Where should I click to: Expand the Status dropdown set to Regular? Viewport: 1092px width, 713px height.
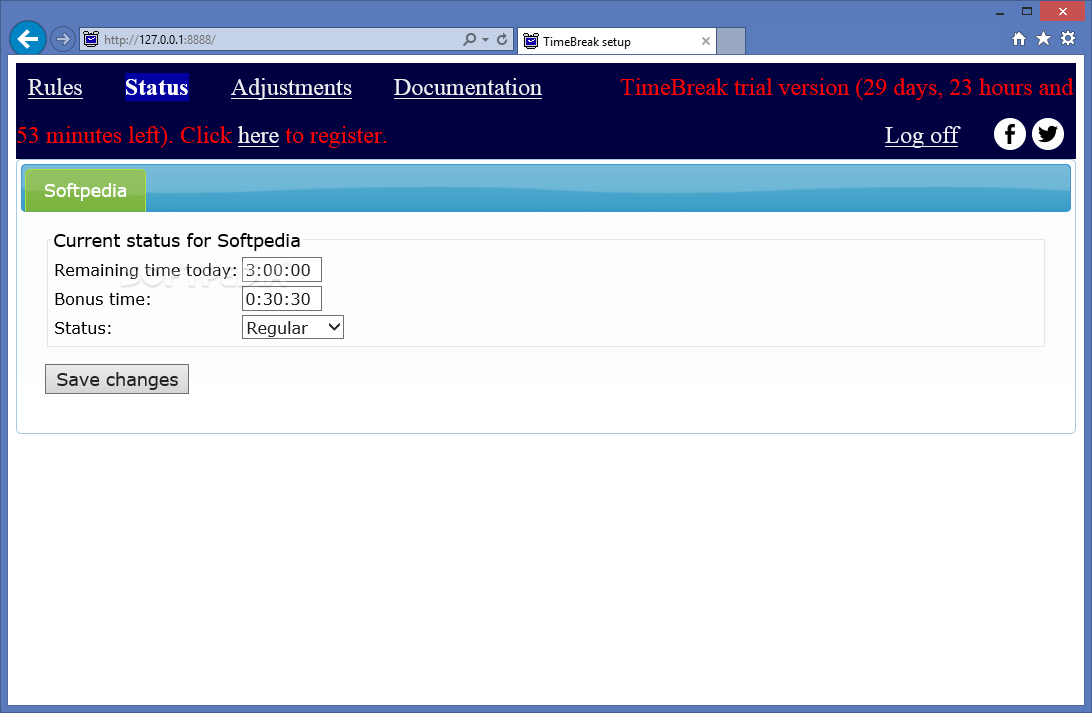click(292, 327)
